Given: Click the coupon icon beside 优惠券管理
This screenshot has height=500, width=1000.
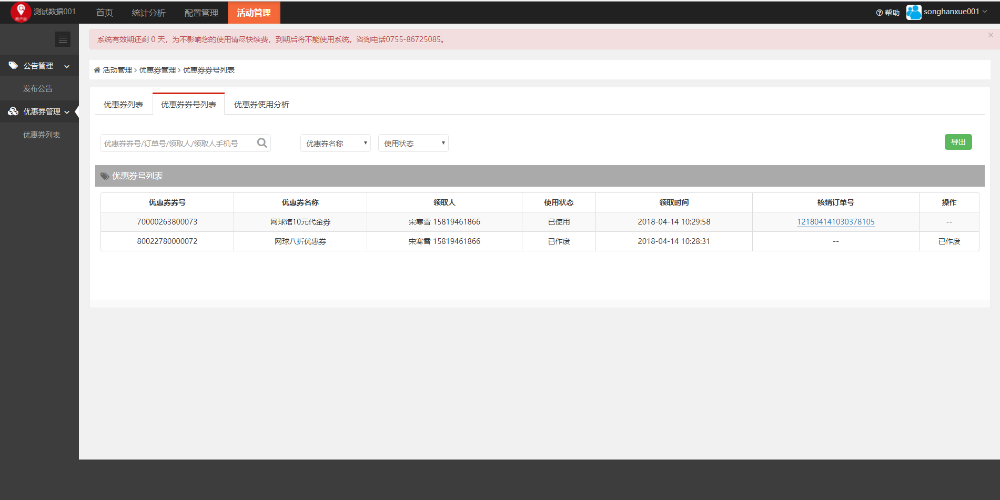Looking at the screenshot, I should click(13, 112).
